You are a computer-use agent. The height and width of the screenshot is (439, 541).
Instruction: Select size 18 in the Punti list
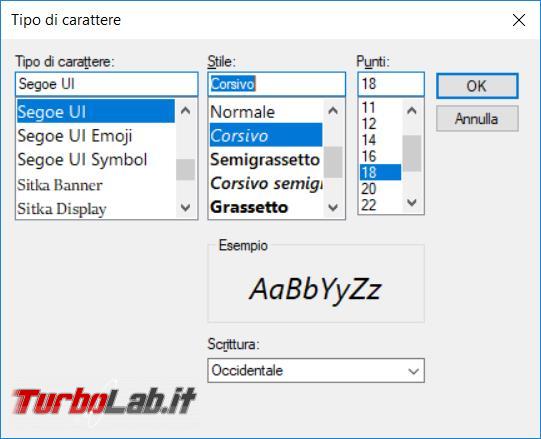[x=380, y=172]
